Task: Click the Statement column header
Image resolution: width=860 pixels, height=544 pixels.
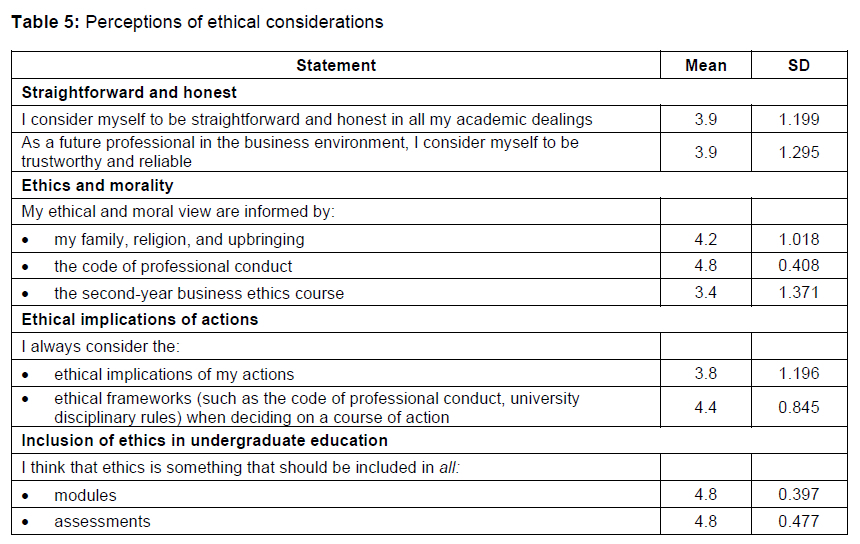Action: pos(336,66)
